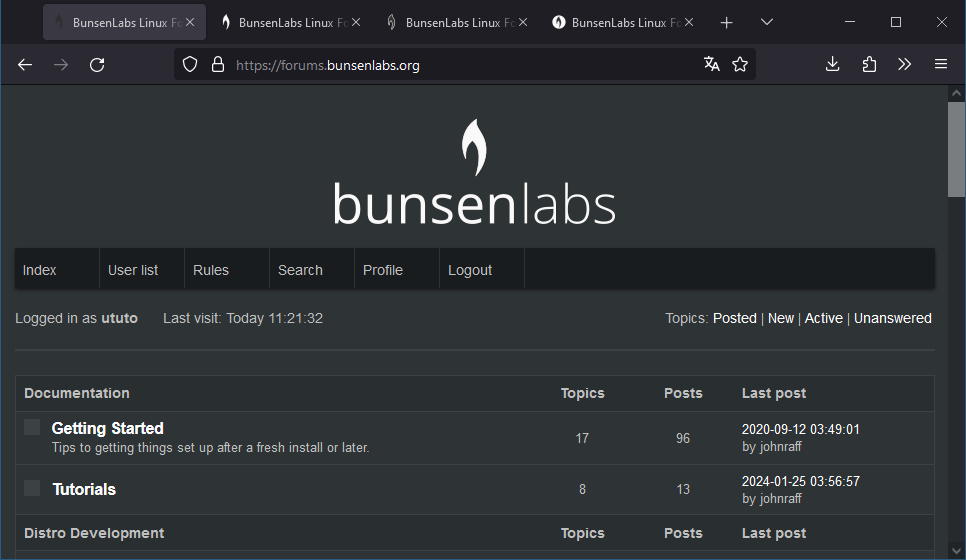Close the third BunsenLabs tab
This screenshot has height=560, width=966.
point(522,22)
